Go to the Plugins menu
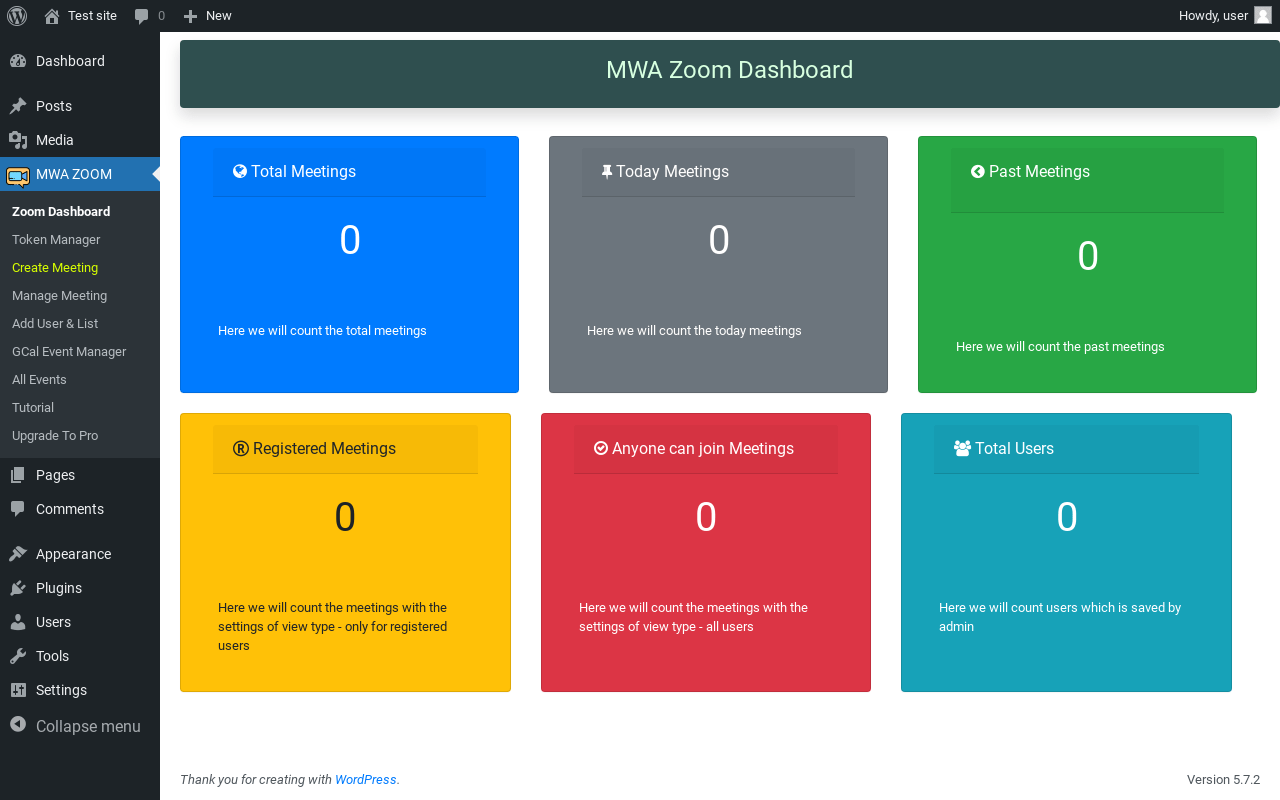This screenshot has width=1280, height=800. [80, 588]
